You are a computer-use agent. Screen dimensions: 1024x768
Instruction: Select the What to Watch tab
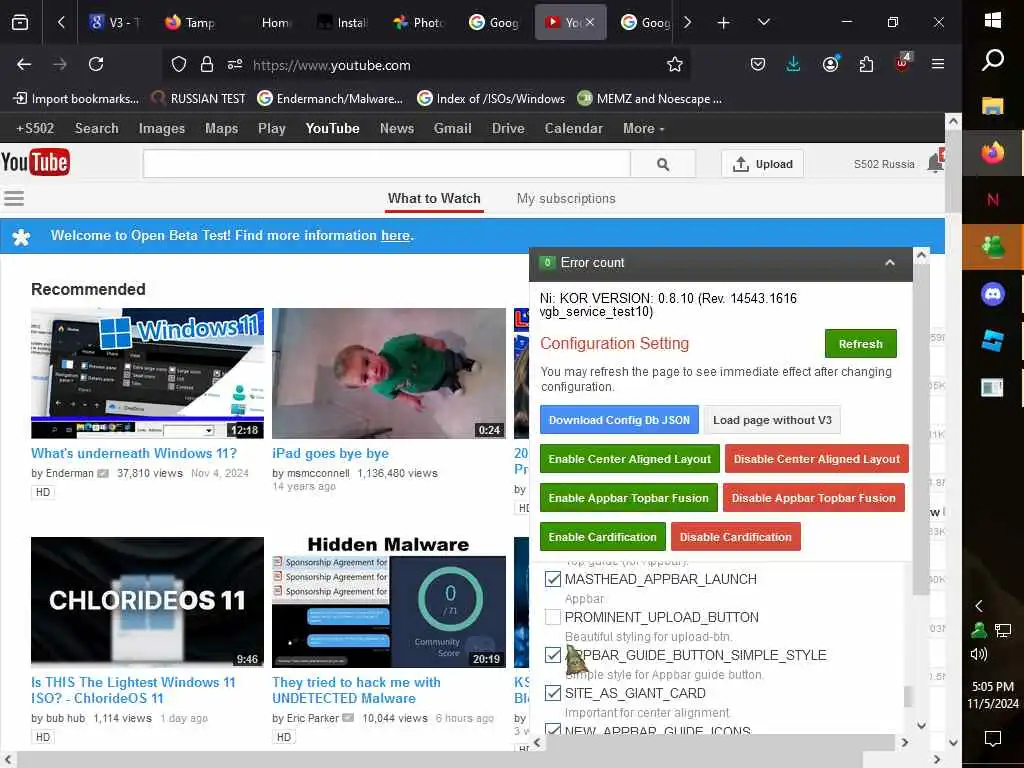pos(434,199)
